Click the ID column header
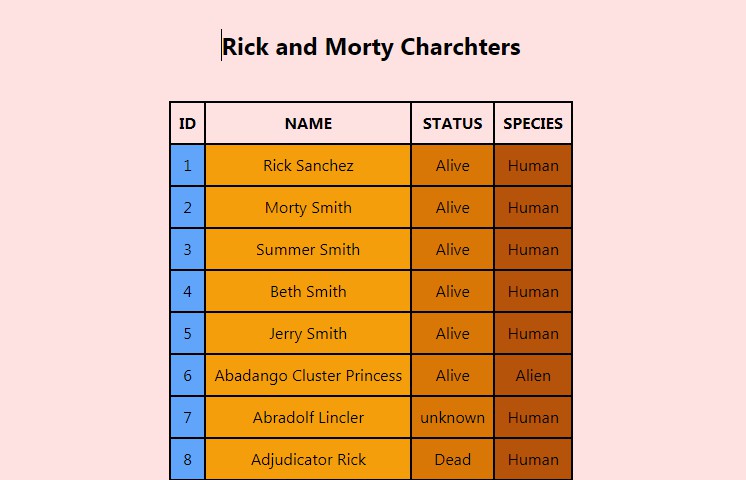Image resolution: width=746 pixels, height=480 pixels. 187,124
